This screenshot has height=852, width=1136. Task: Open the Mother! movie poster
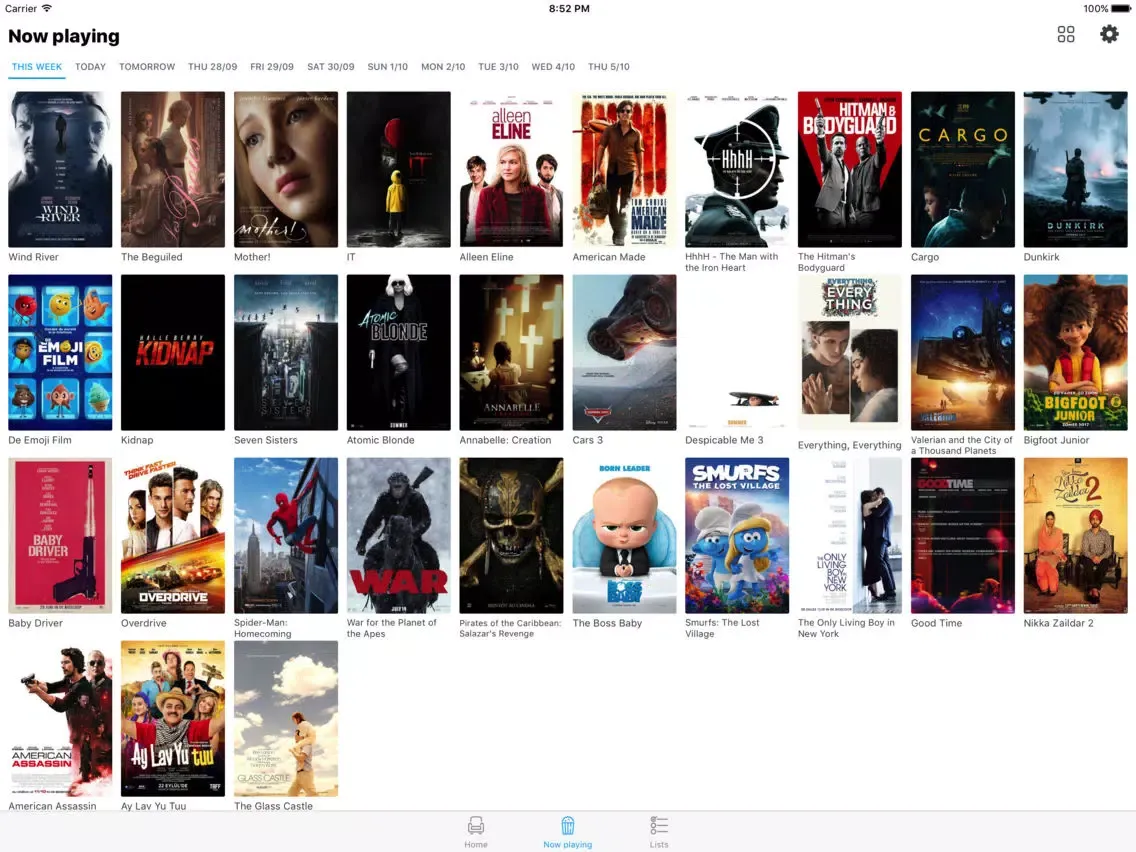click(285, 170)
